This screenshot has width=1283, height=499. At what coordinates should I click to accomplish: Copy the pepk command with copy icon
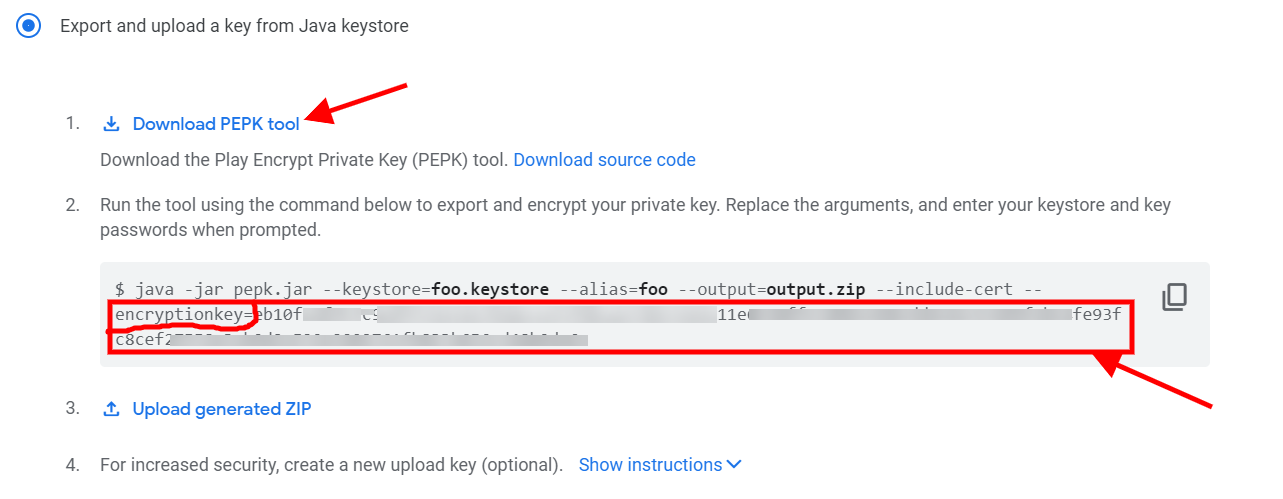(1174, 297)
